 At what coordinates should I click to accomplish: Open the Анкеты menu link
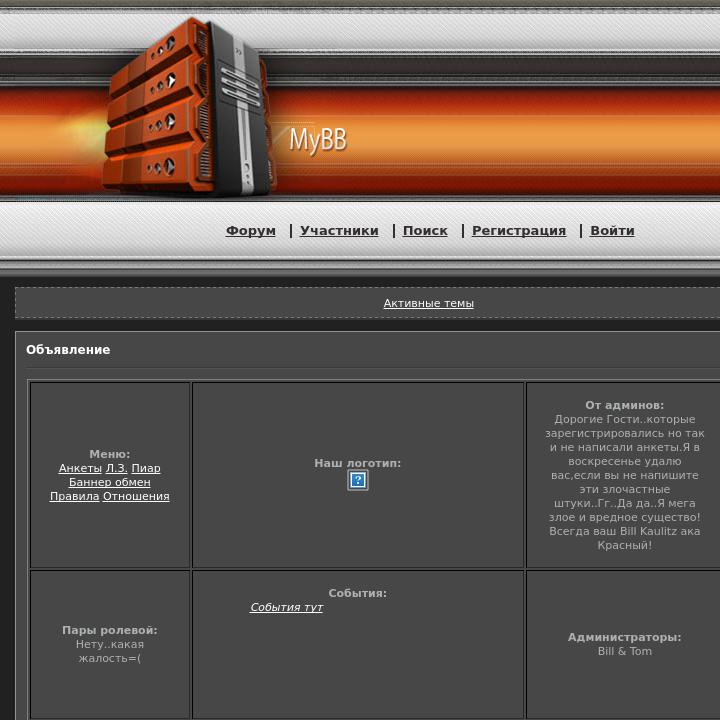point(80,468)
